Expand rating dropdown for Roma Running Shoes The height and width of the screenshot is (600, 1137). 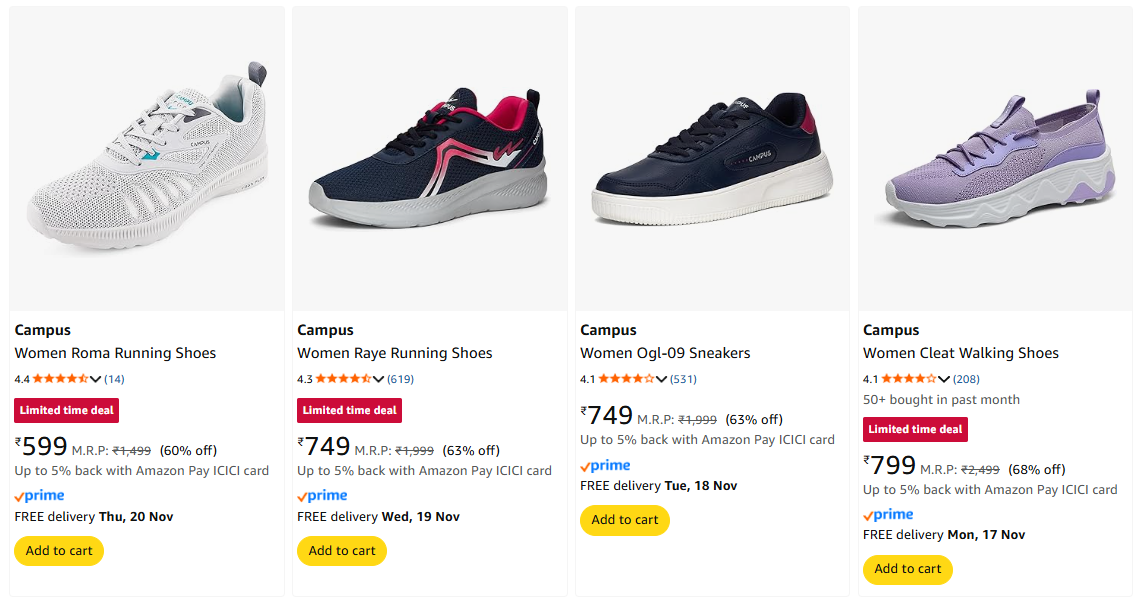coord(96,379)
